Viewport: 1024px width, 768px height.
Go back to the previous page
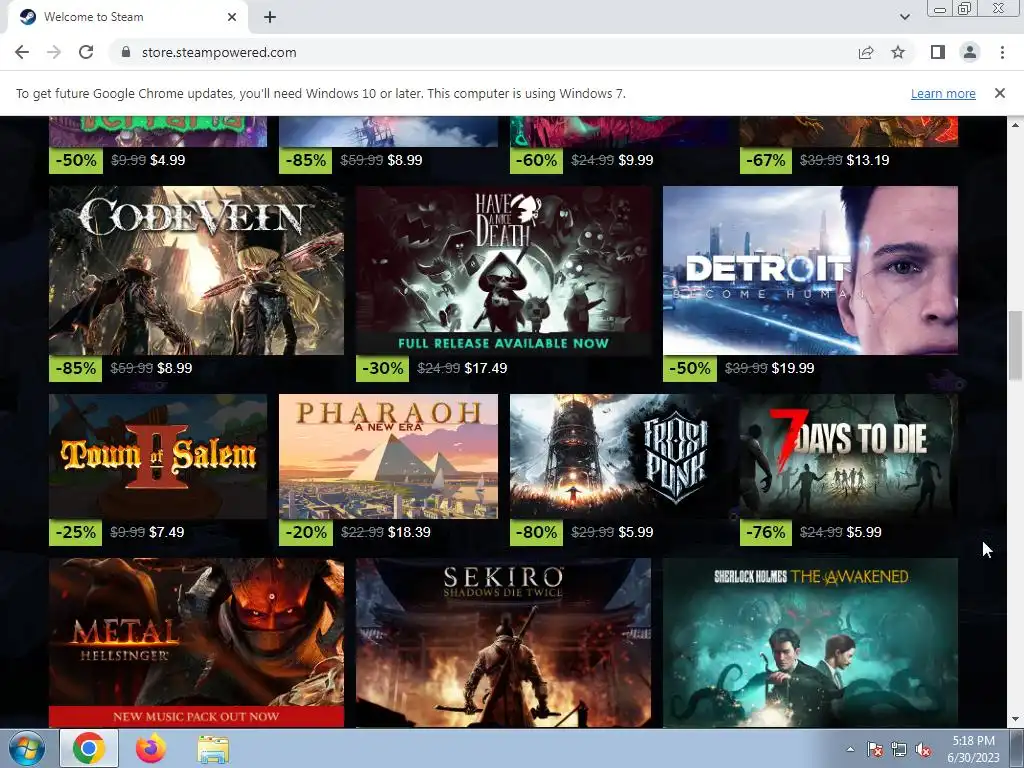22,52
